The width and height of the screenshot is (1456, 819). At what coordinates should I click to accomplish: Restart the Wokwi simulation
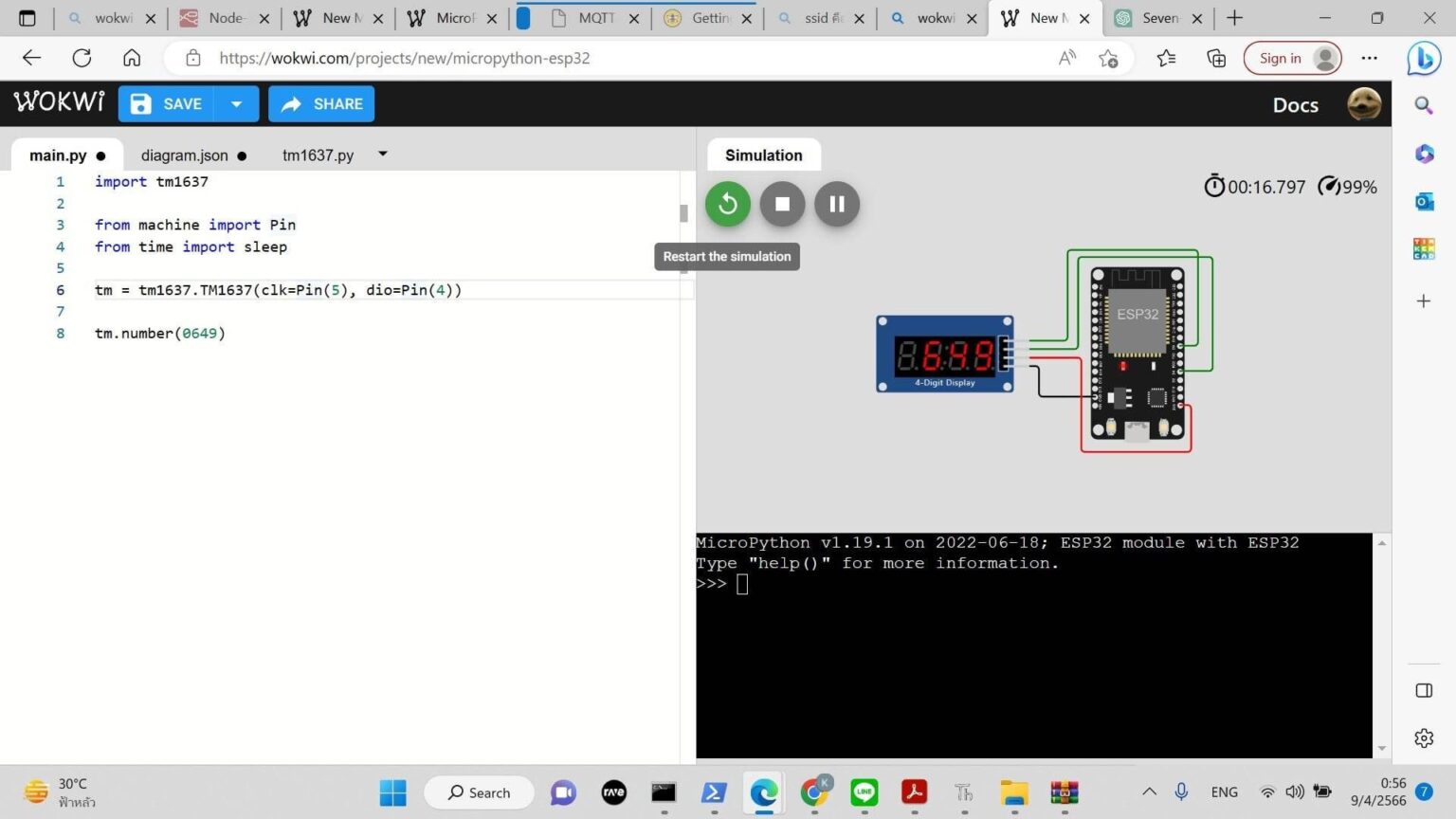(x=727, y=204)
